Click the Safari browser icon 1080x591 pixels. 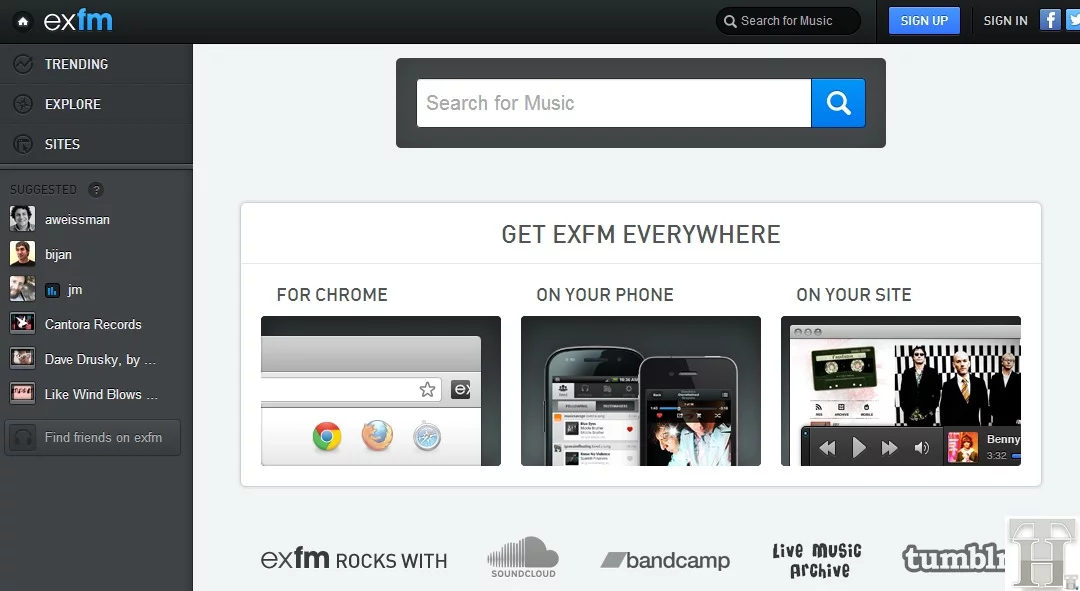pos(427,437)
